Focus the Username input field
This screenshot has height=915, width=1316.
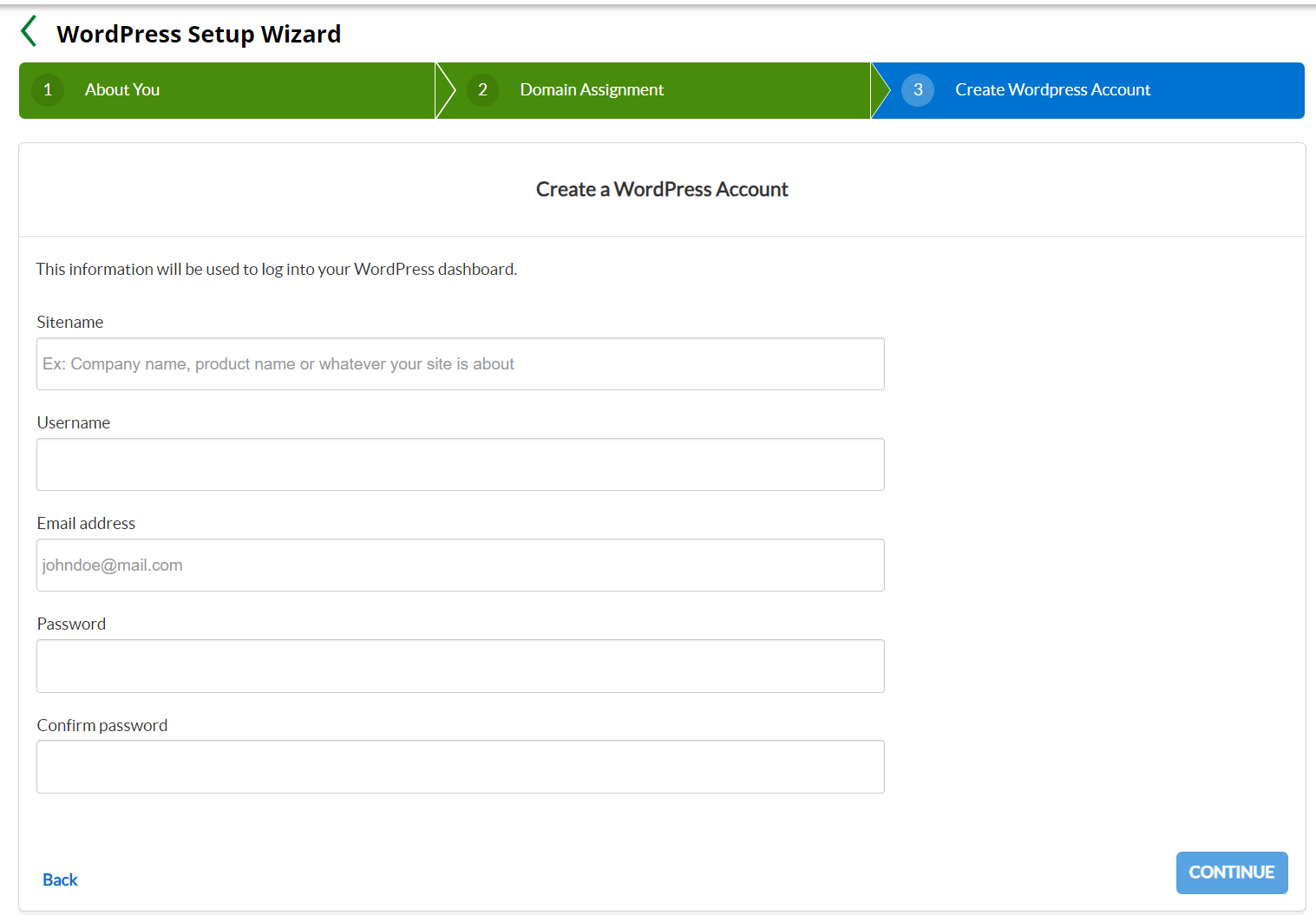461,465
